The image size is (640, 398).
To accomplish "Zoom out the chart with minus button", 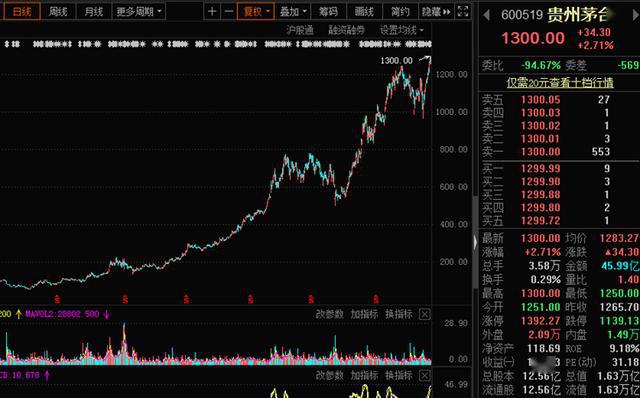I will click(x=229, y=11).
